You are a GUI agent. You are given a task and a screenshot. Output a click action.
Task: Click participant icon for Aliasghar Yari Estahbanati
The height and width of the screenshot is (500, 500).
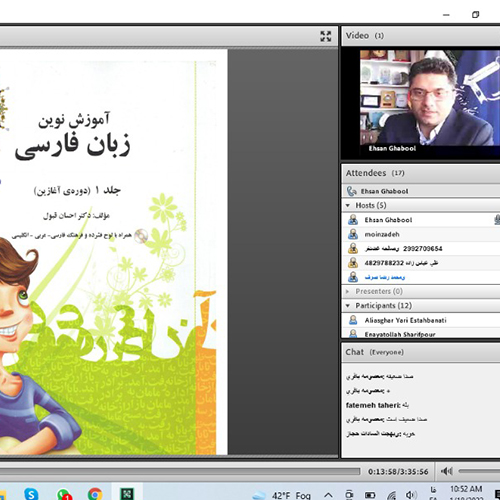(x=353, y=320)
